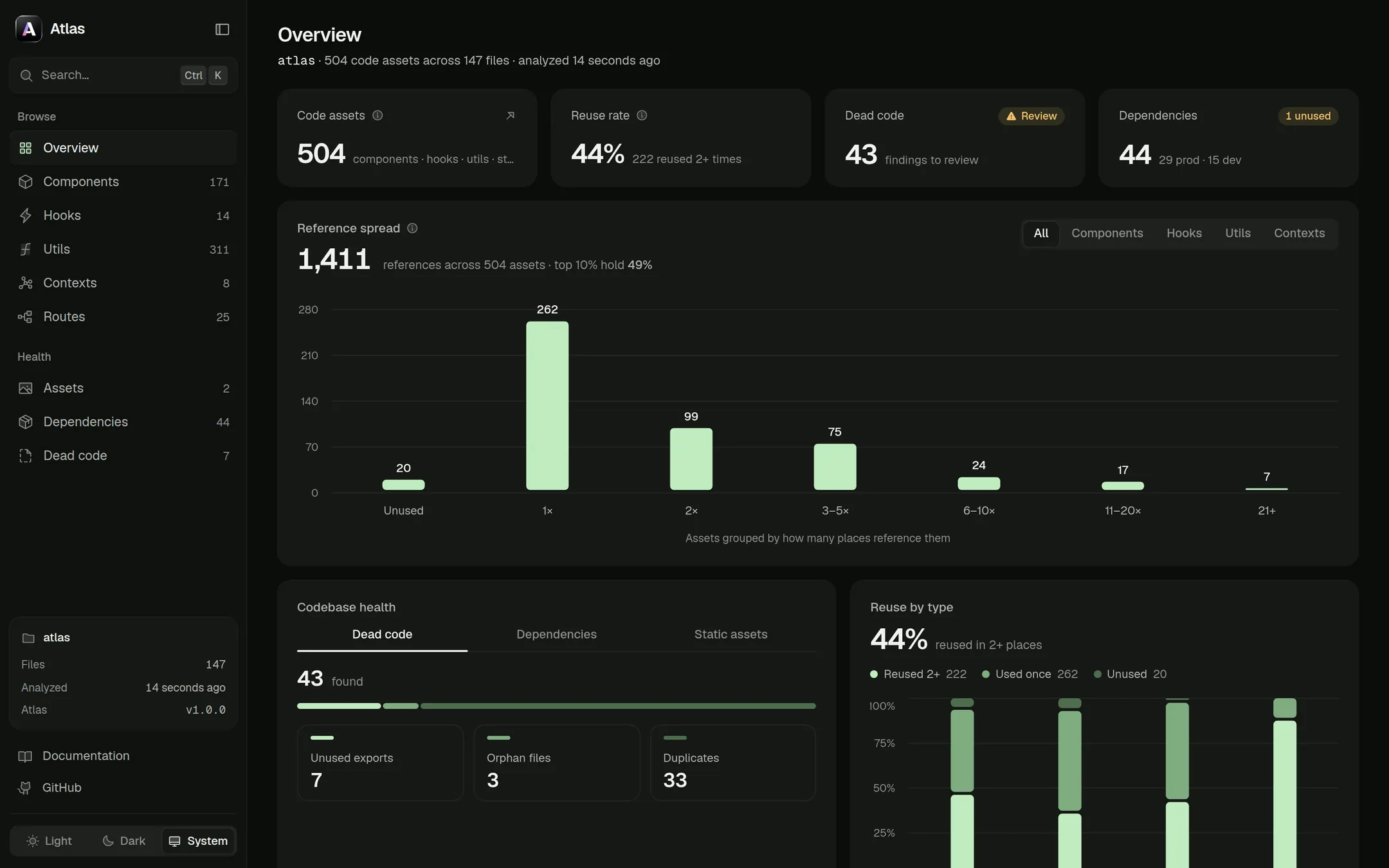This screenshot has height=868, width=1389.
Task: Select the System theme option
Action: (198, 841)
